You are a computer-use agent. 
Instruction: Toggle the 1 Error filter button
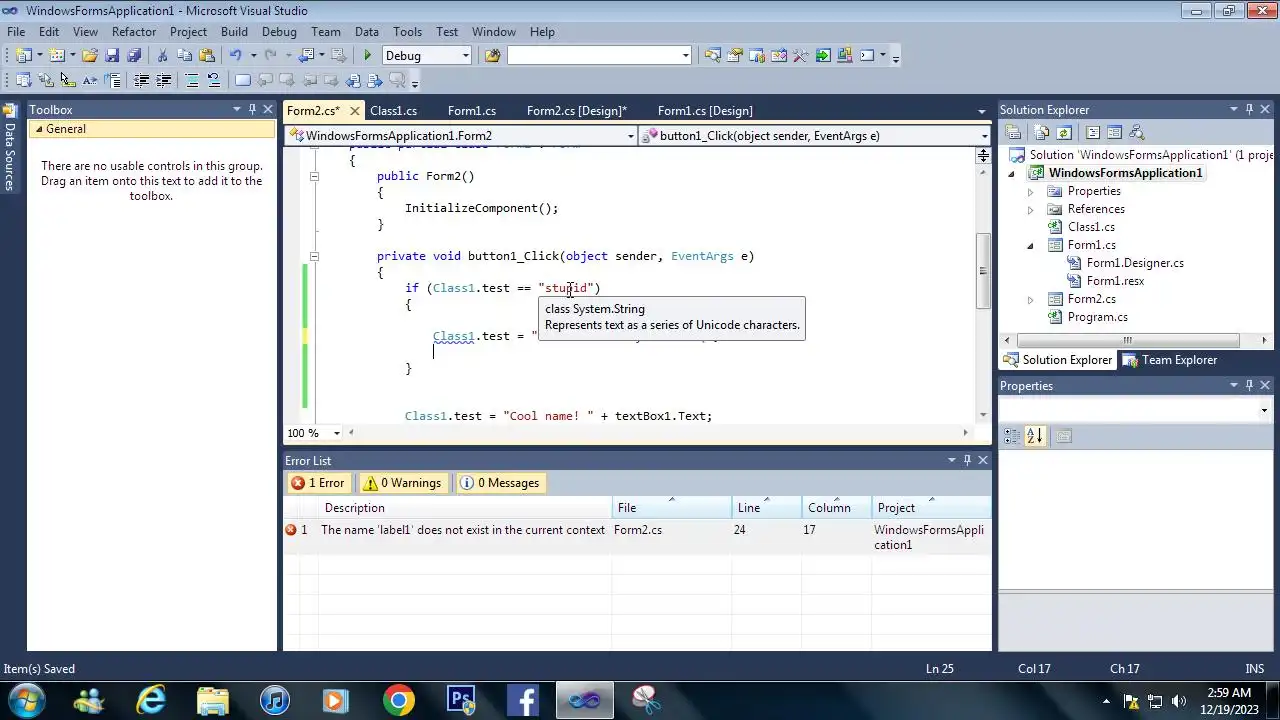coord(317,483)
